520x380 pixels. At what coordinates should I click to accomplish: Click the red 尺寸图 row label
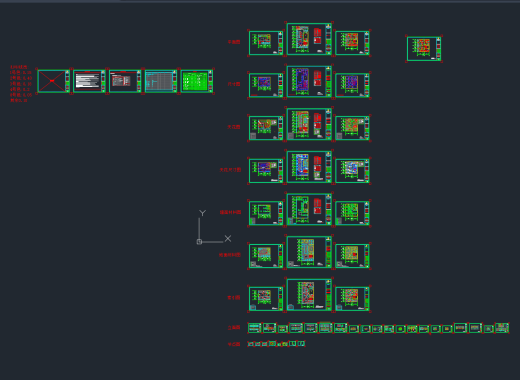234,84
